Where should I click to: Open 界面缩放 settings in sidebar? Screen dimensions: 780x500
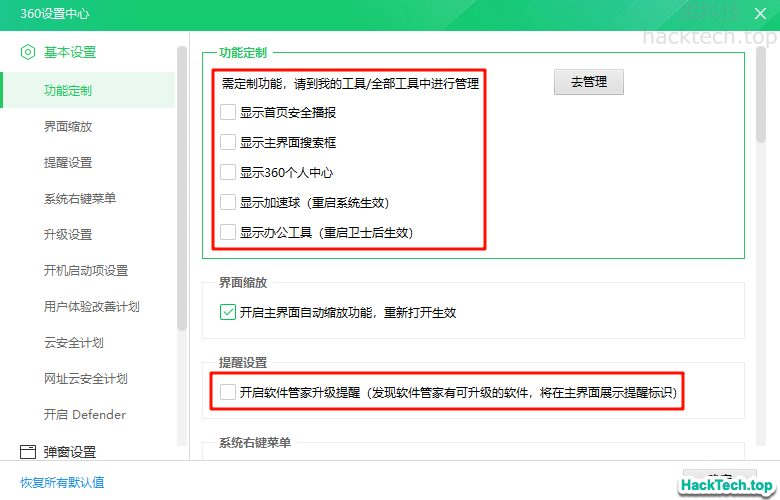coord(68,127)
